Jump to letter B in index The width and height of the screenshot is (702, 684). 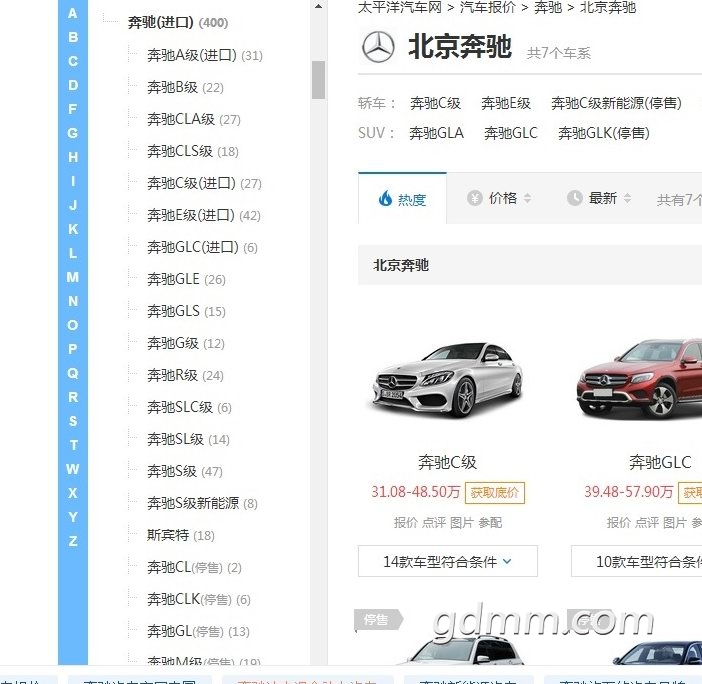tap(73, 37)
